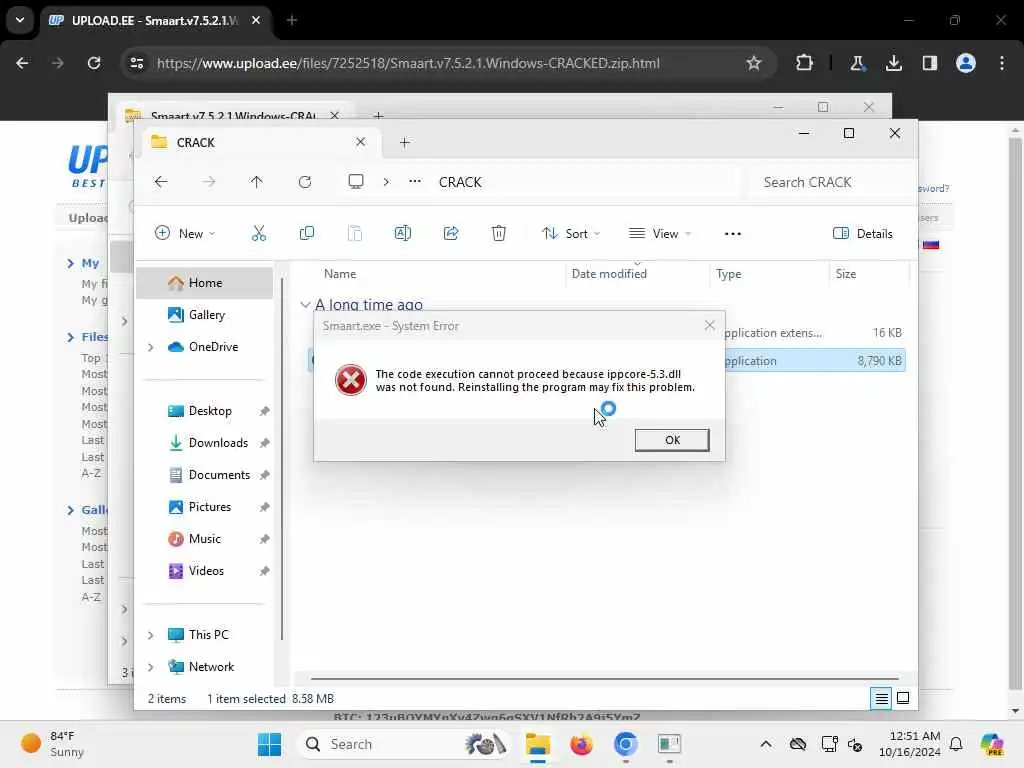1024x768 pixels.
Task: Switch to large thumbnails view in status bar
Action: (x=903, y=699)
